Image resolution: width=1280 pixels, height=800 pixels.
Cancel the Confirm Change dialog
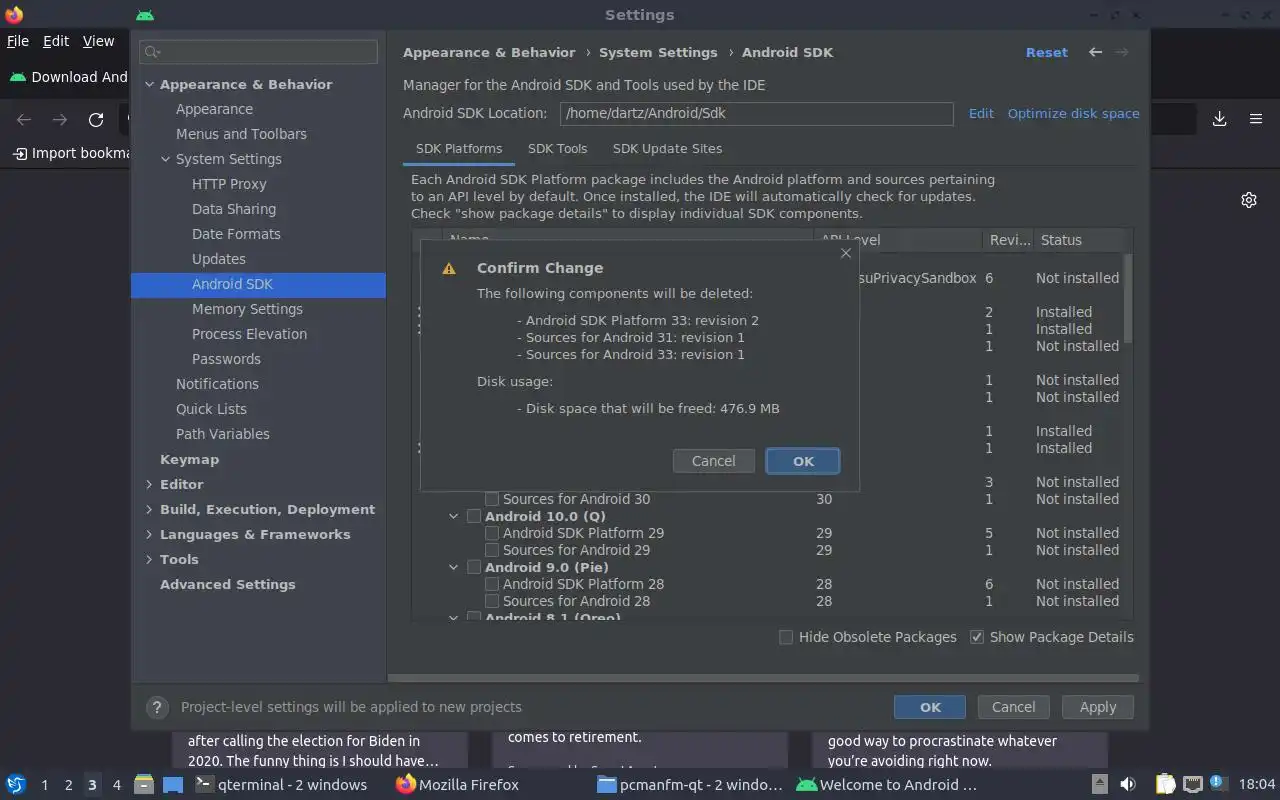tap(713, 461)
